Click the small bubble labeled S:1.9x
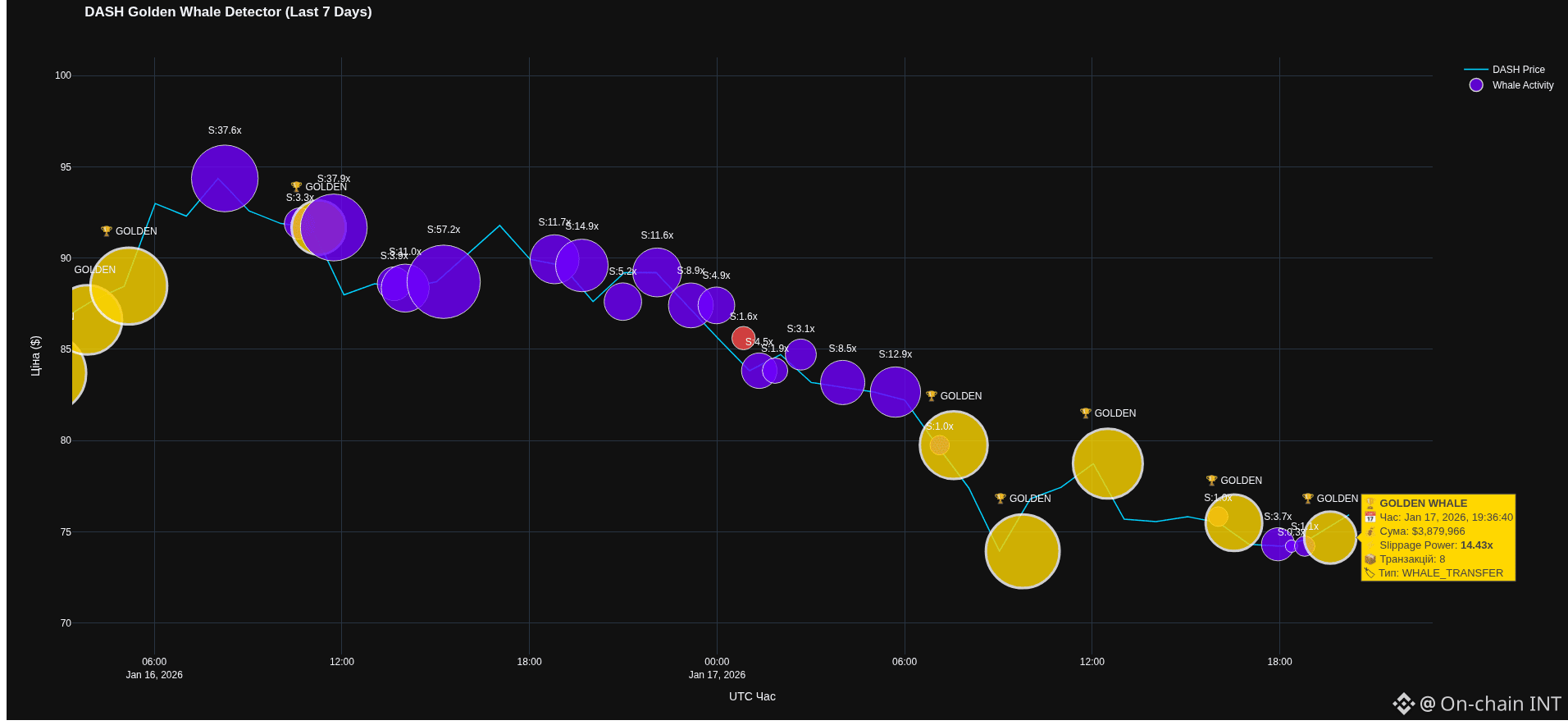1568x725 pixels. coord(775,371)
